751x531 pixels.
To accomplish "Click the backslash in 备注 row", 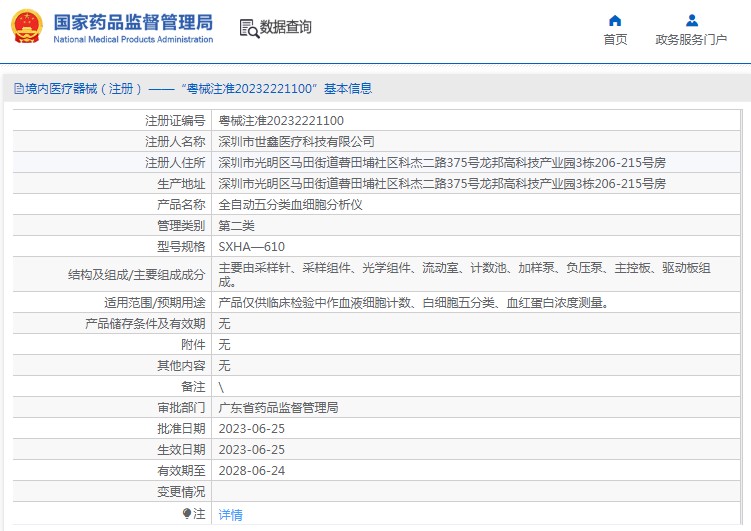I will coord(221,387).
